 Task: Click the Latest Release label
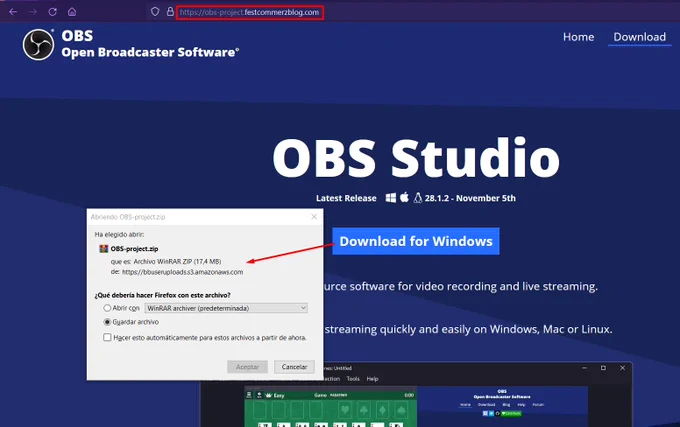[346, 198]
